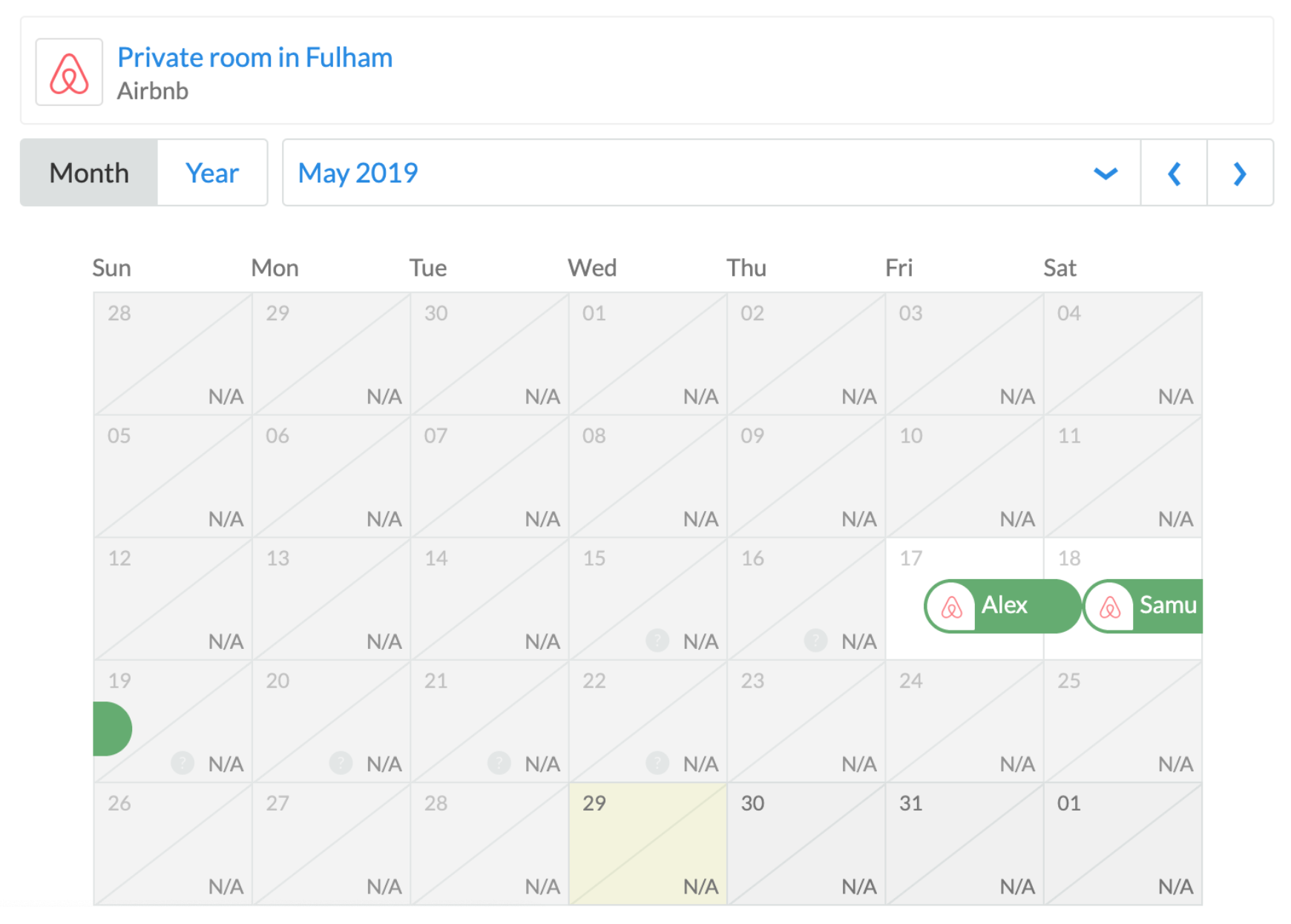
Task: Click the Airbnb logo icon beside listing title
Action: tap(69, 73)
